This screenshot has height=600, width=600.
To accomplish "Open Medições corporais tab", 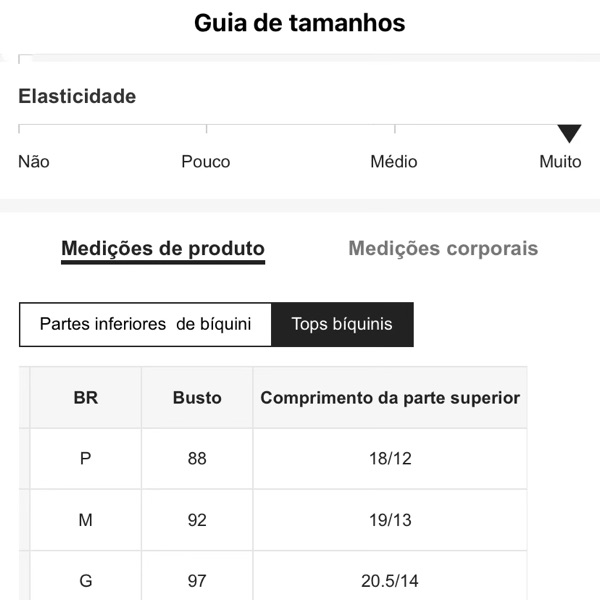I will (x=443, y=249).
